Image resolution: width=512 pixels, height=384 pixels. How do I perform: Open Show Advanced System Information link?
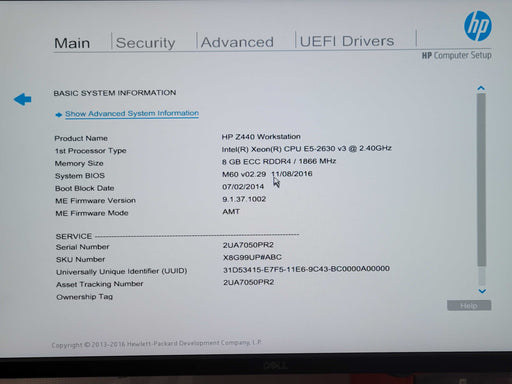[132, 114]
